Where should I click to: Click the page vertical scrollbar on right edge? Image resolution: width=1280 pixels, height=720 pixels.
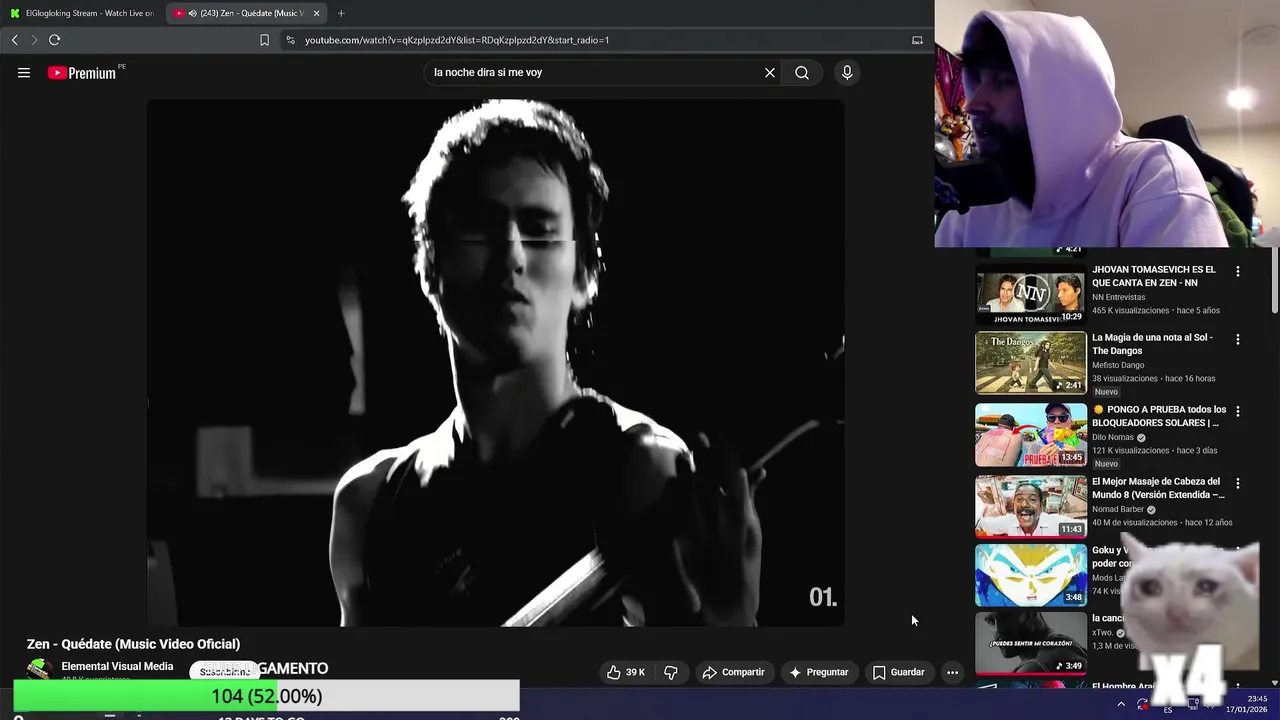(1275, 280)
